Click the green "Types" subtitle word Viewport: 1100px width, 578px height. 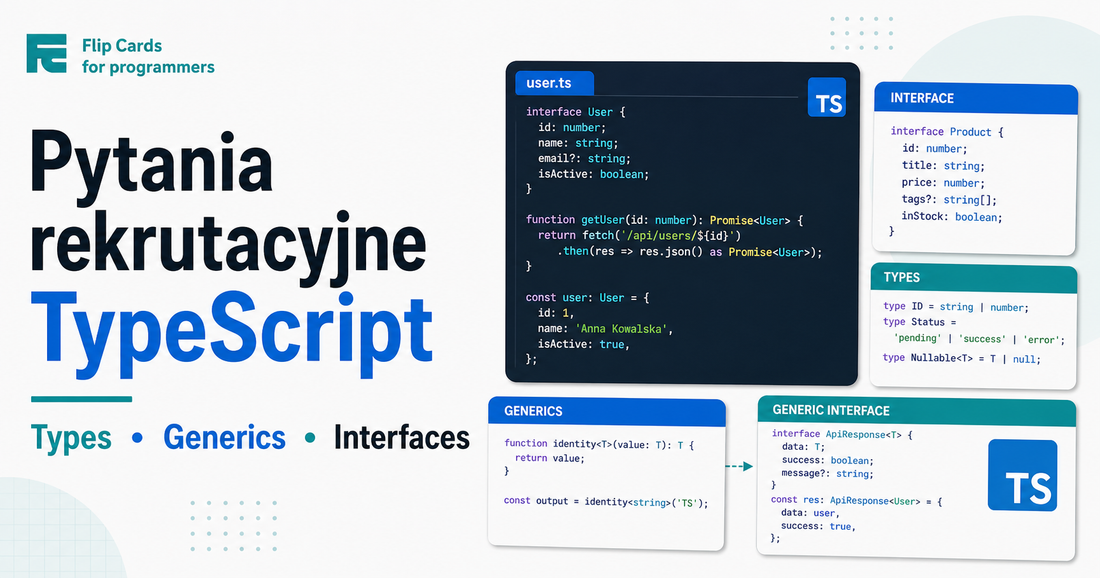tap(71, 438)
